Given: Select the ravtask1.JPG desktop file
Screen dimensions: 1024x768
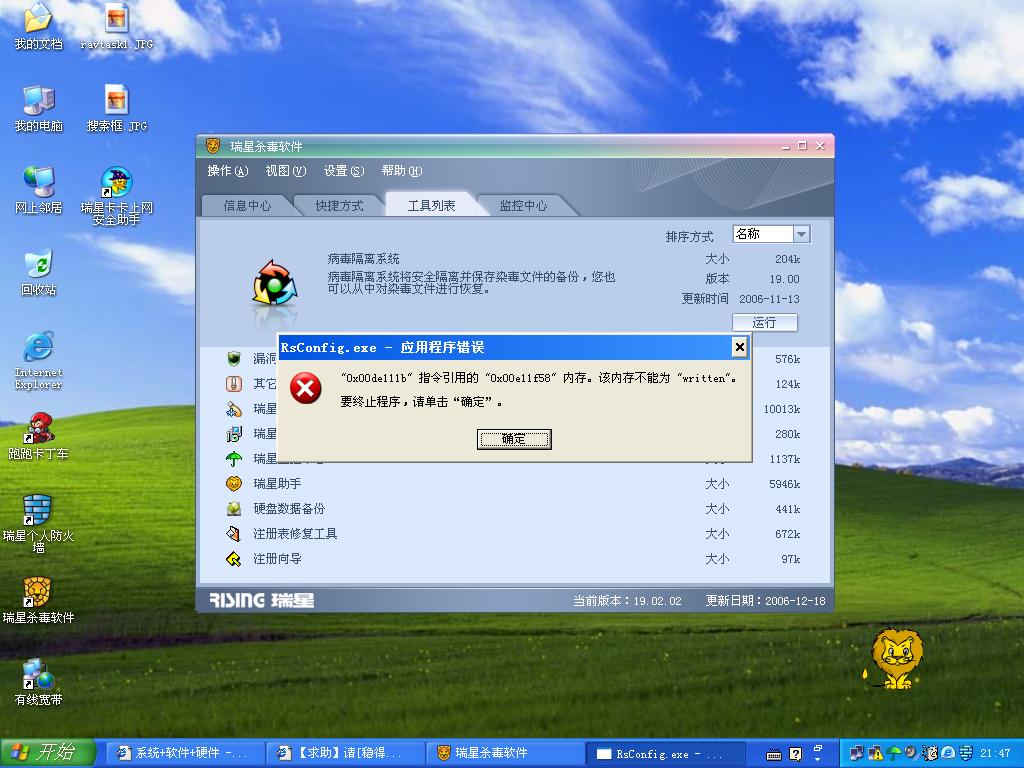Looking at the screenshot, I should [116, 27].
